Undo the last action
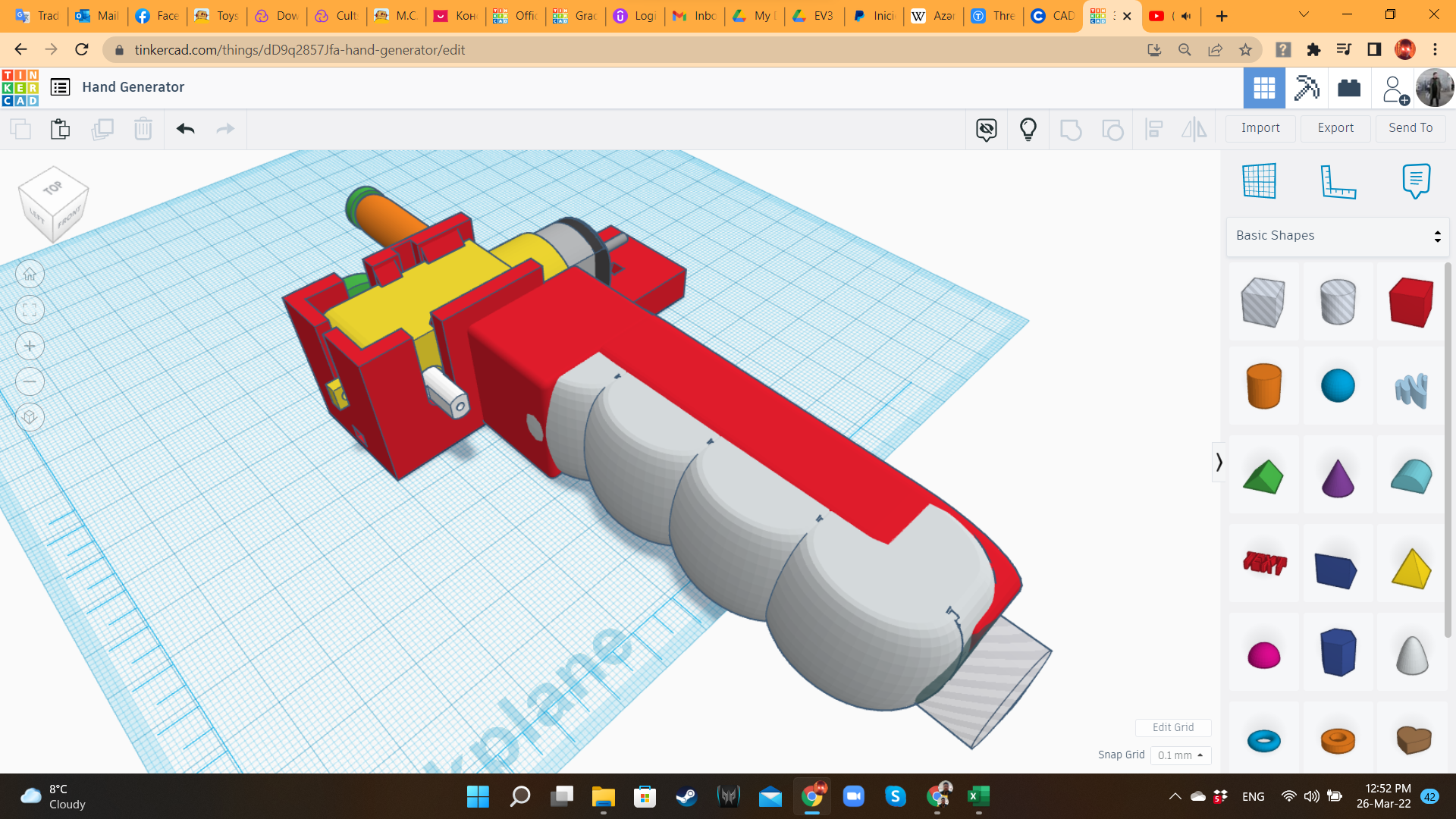This screenshot has height=819, width=1456. [186, 129]
